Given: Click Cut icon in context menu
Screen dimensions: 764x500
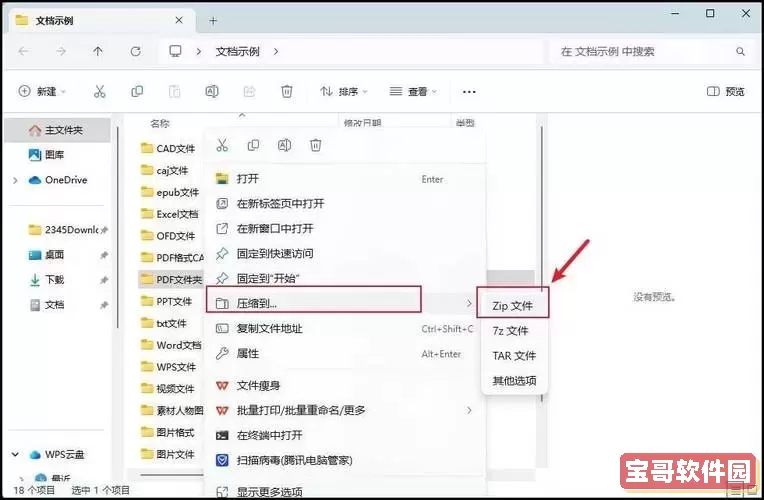Looking at the screenshot, I should [222, 145].
